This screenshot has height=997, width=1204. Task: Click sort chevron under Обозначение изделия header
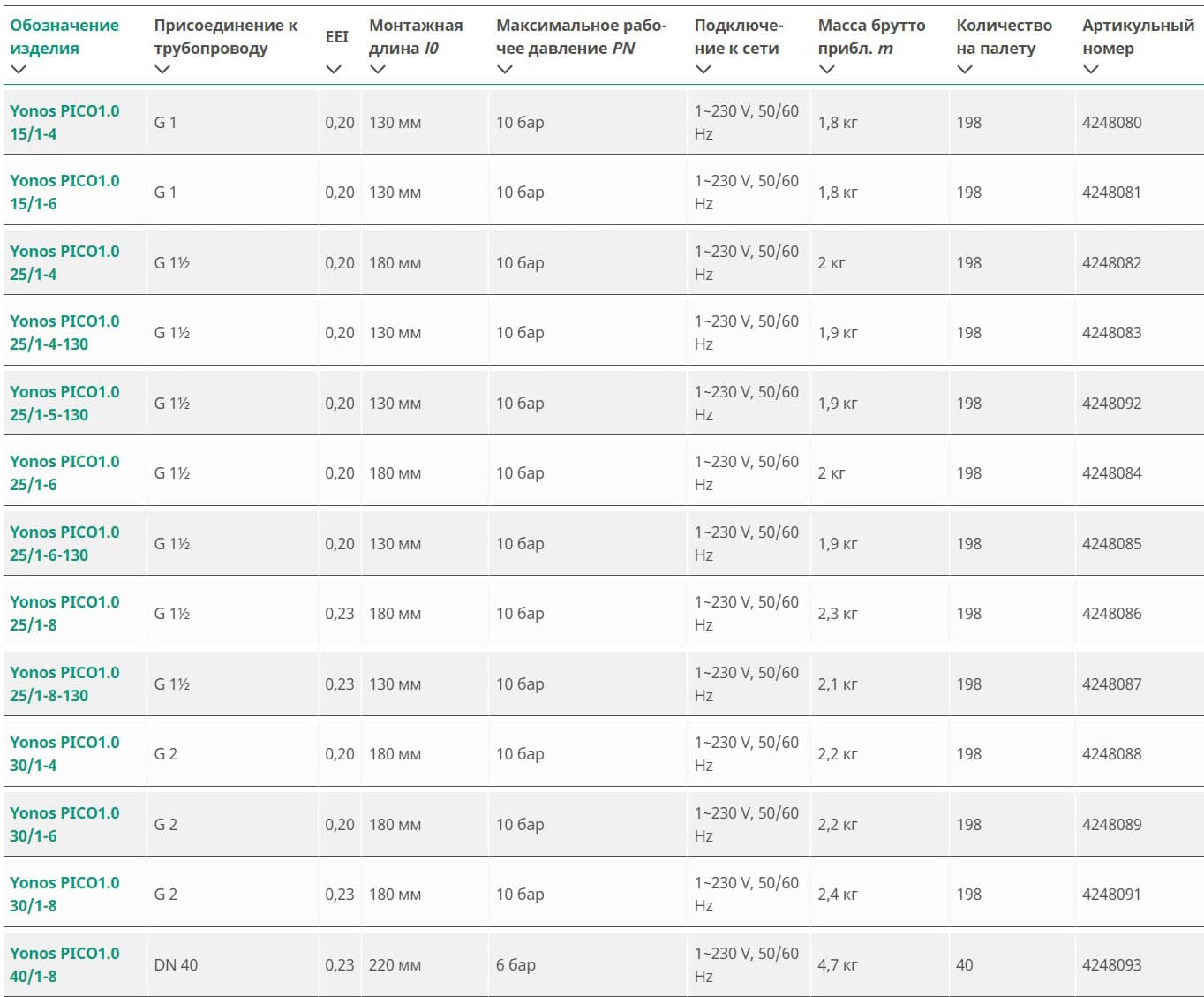(x=18, y=69)
